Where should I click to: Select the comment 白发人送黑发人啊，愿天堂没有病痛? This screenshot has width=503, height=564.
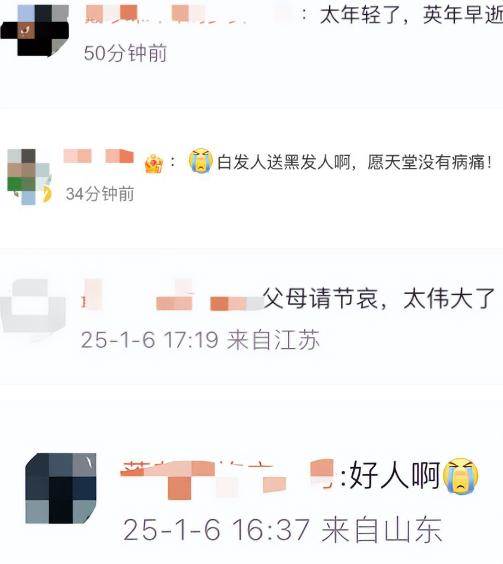[354, 162]
